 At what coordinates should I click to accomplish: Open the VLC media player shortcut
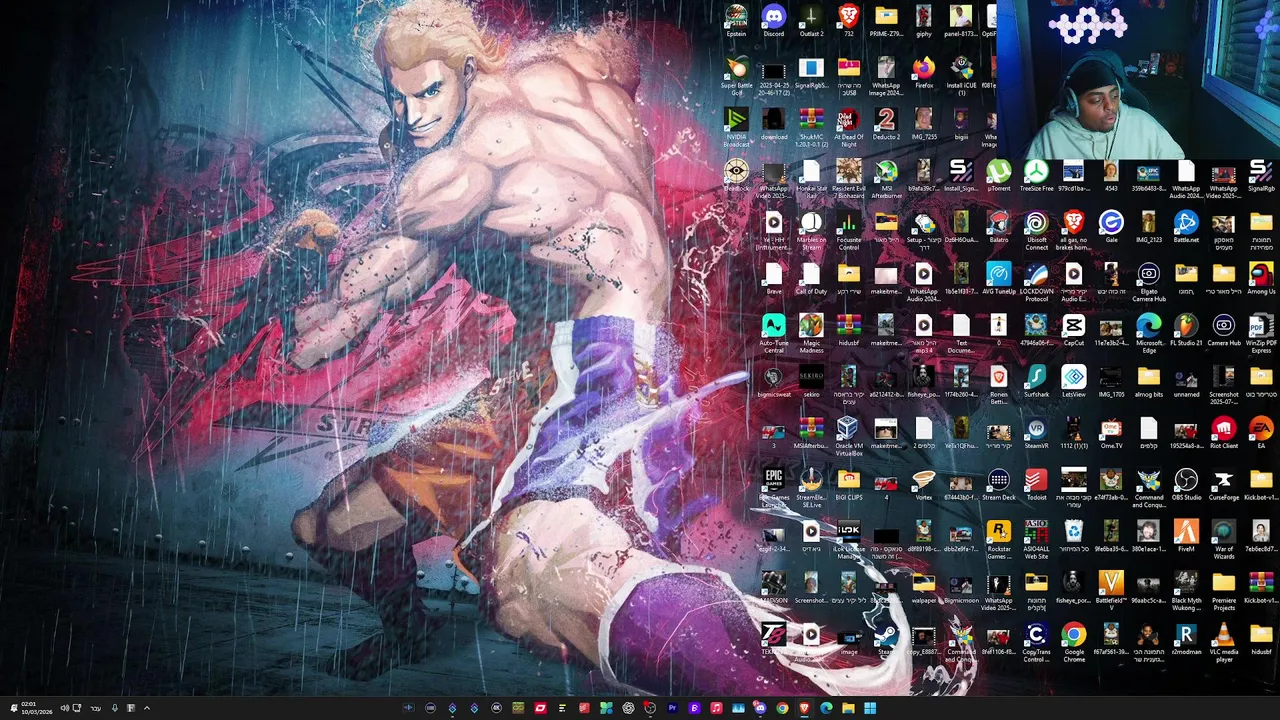click(x=1224, y=643)
